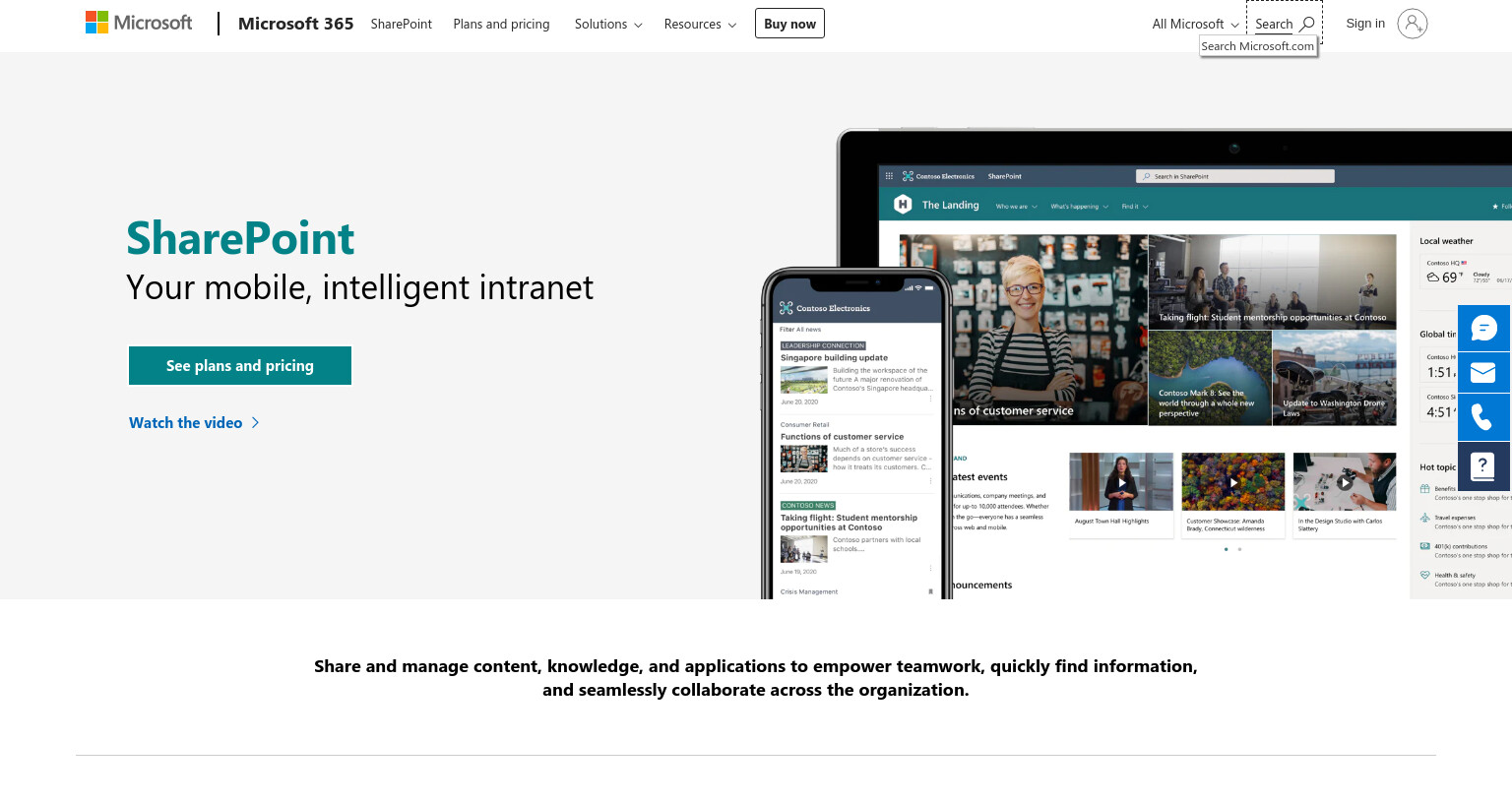Click the Microsoft 365 brand link
This screenshot has height=803, width=1512.
295,24
